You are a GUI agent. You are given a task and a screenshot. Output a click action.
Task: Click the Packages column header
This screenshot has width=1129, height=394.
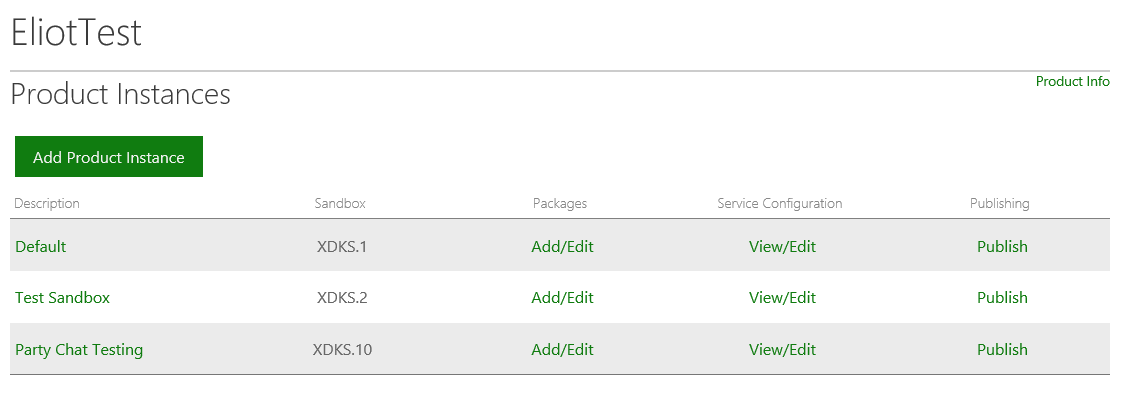559,203
